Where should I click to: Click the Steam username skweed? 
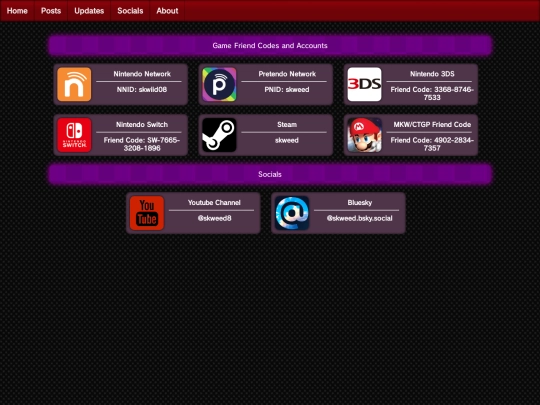coord(287,140)
